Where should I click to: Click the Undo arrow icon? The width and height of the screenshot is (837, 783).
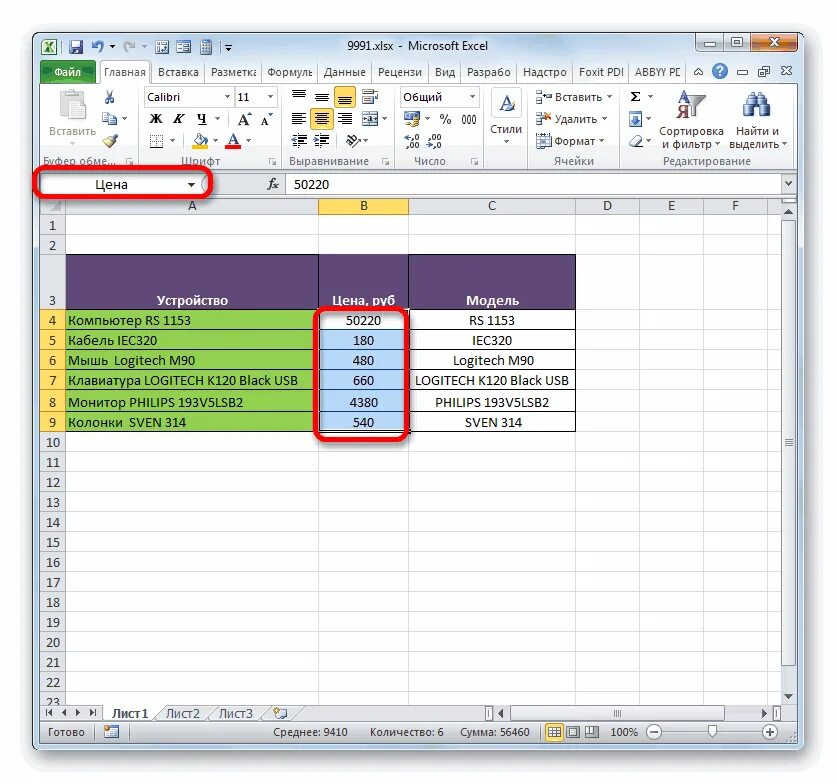(x=97, y=47)
